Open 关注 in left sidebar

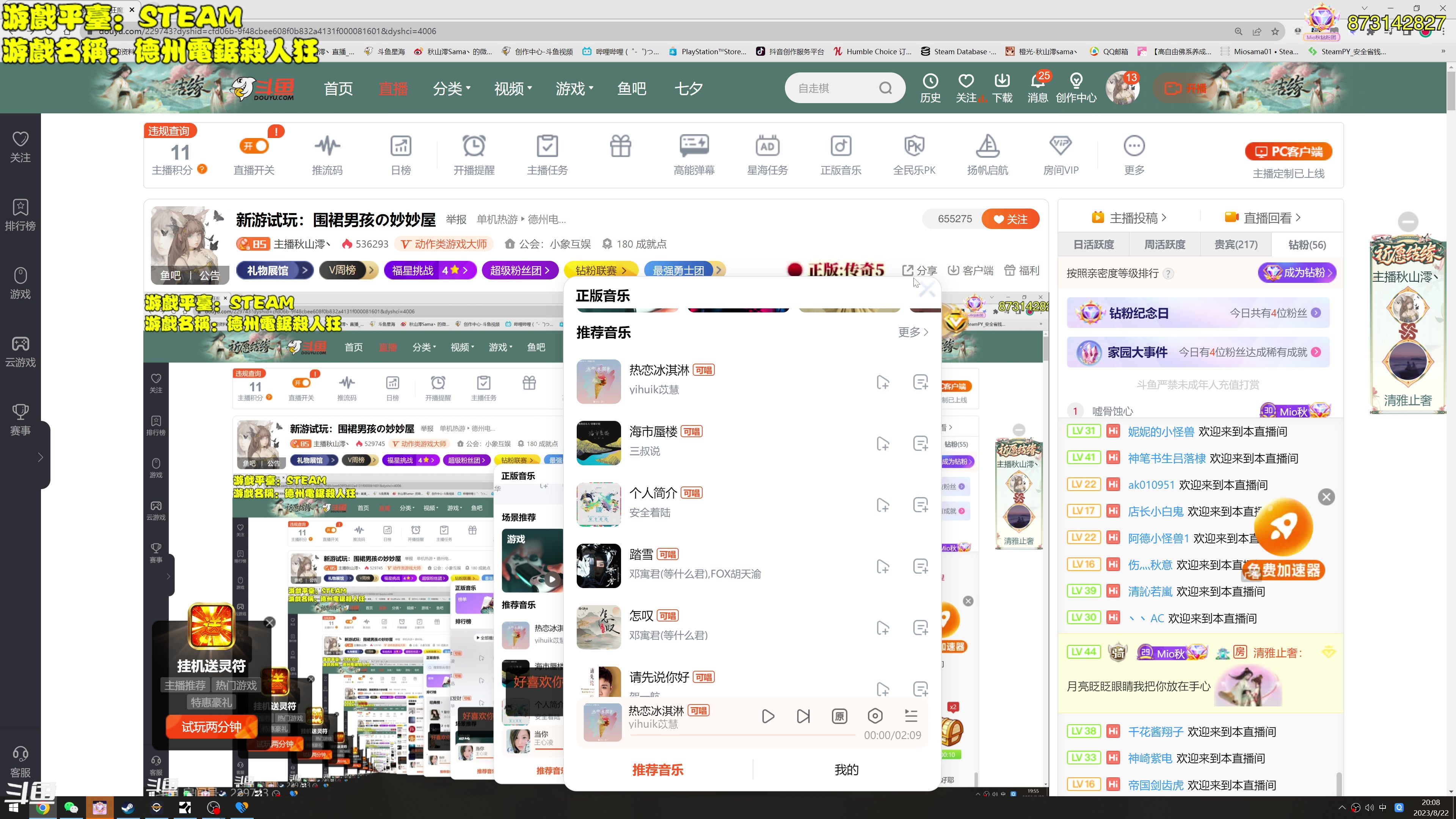(20, 147)
